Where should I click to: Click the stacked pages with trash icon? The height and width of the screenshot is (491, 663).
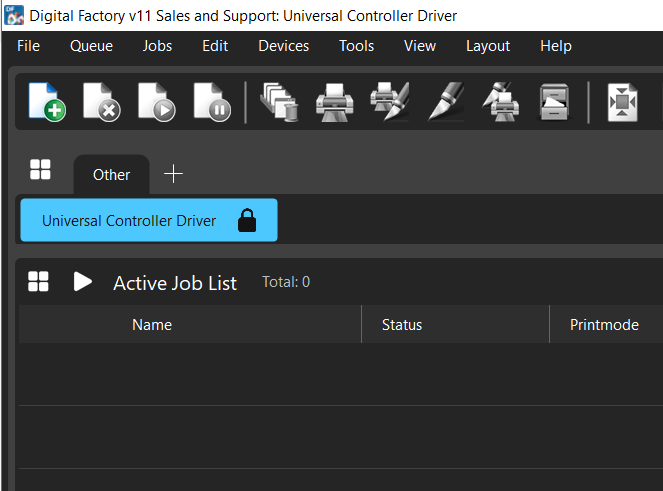[x=278, y=102]
